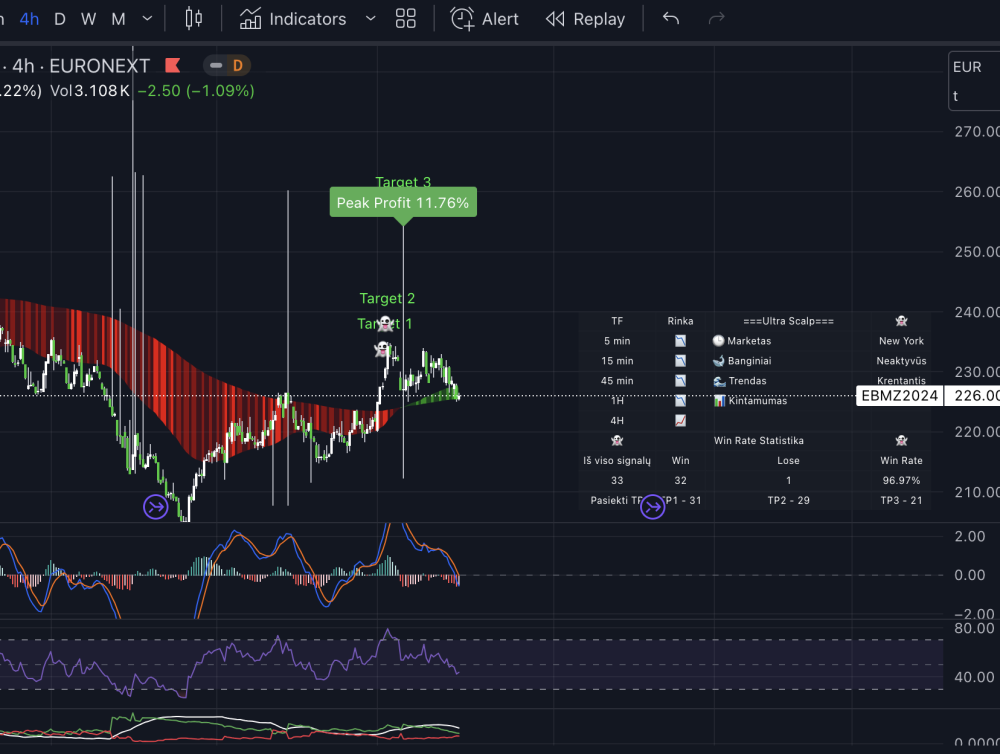
Task: Click the Peak Profit 11.76% label
Action: coord(403,203)
